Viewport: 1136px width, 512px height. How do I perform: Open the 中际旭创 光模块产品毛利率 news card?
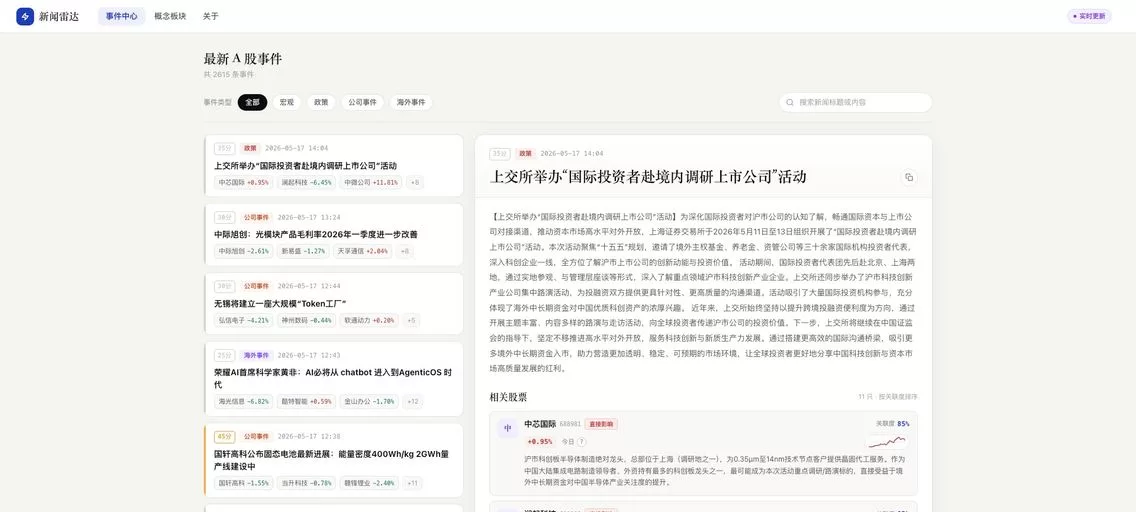334,235
